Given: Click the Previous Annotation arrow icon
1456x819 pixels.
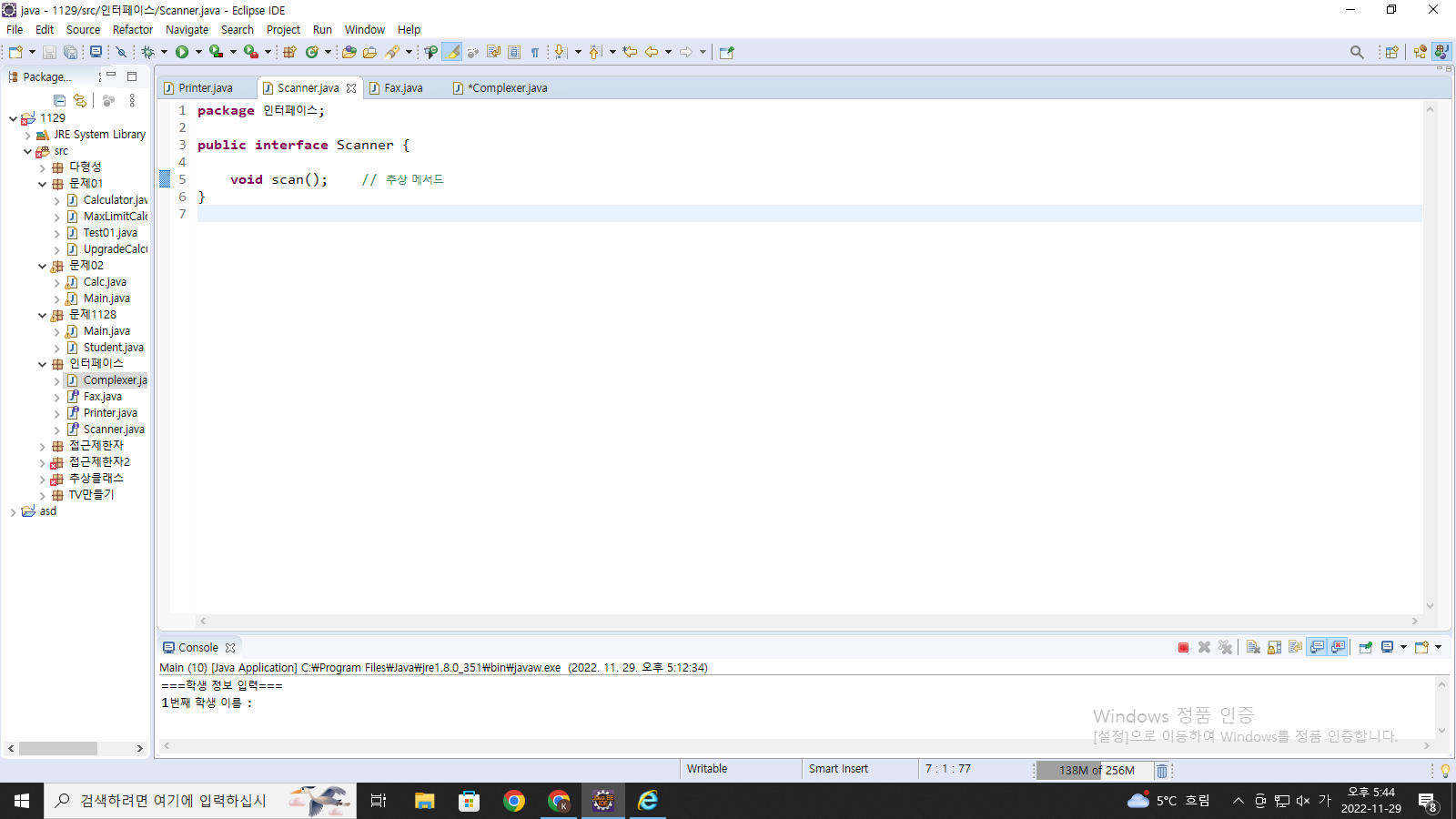Looking at the screenshot, I should [x=595, y=52].
